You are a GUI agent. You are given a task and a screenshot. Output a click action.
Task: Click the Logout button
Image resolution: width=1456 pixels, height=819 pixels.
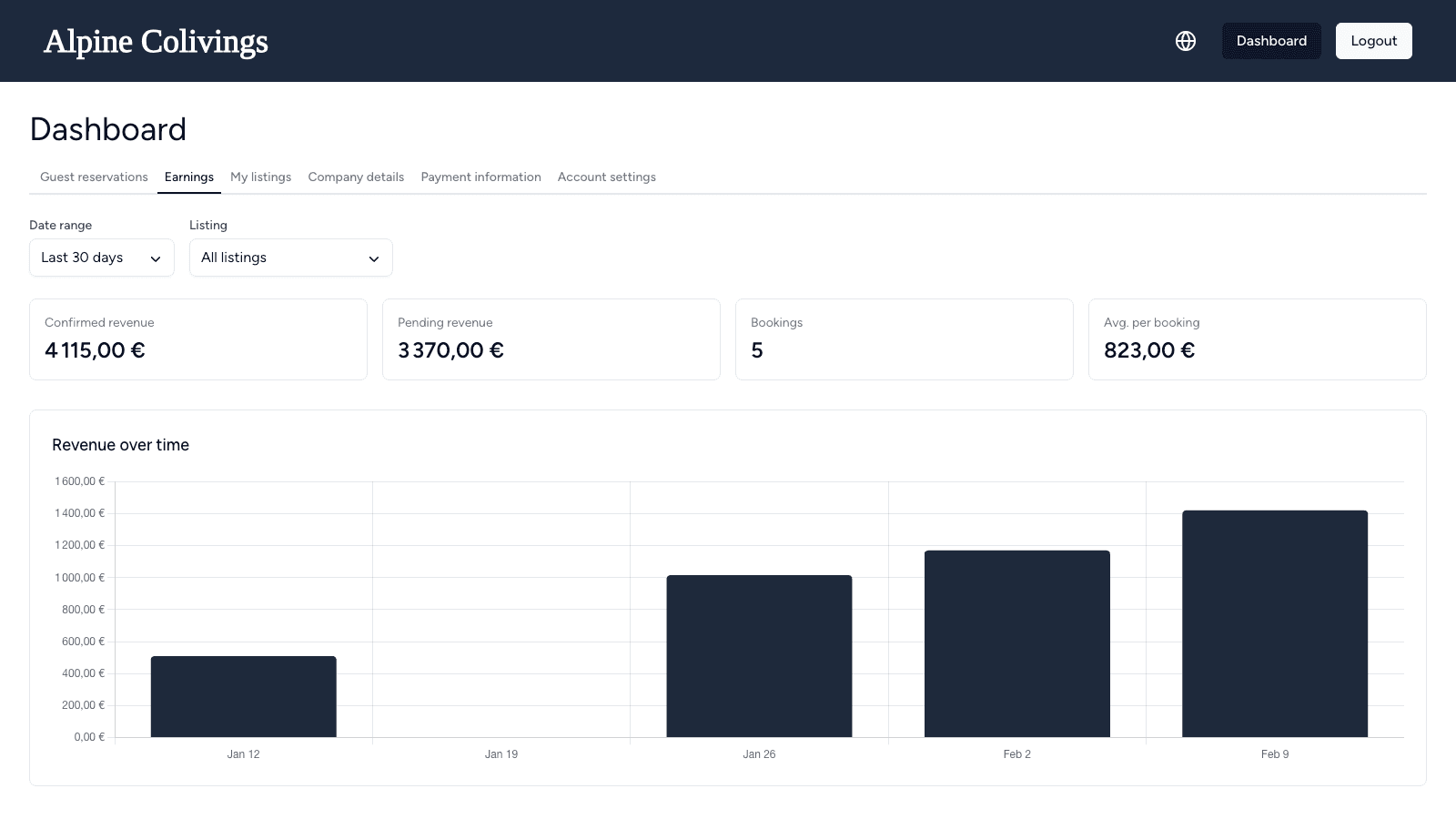pos(1373,41)
